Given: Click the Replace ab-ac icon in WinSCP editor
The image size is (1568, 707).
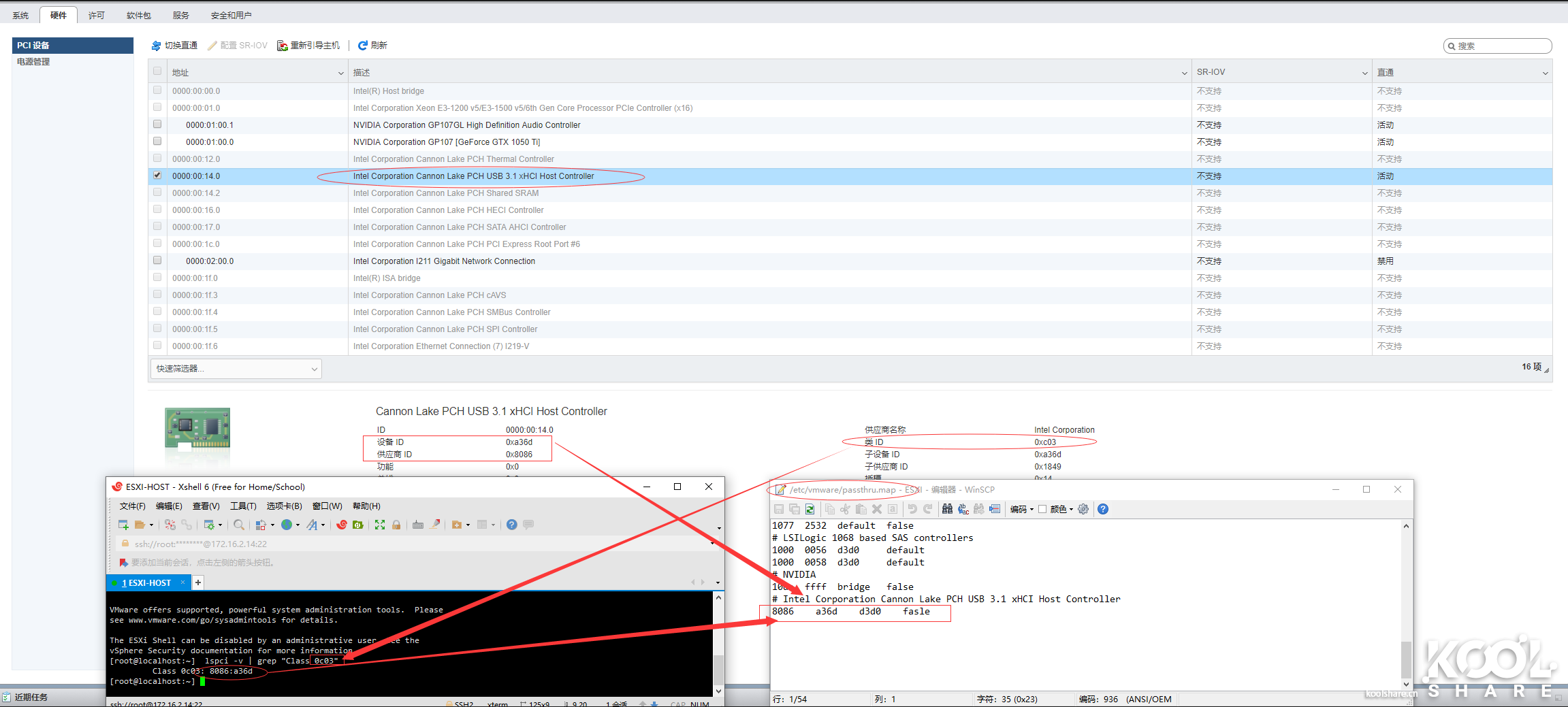Looking at the screenshot, I should 963,509.
